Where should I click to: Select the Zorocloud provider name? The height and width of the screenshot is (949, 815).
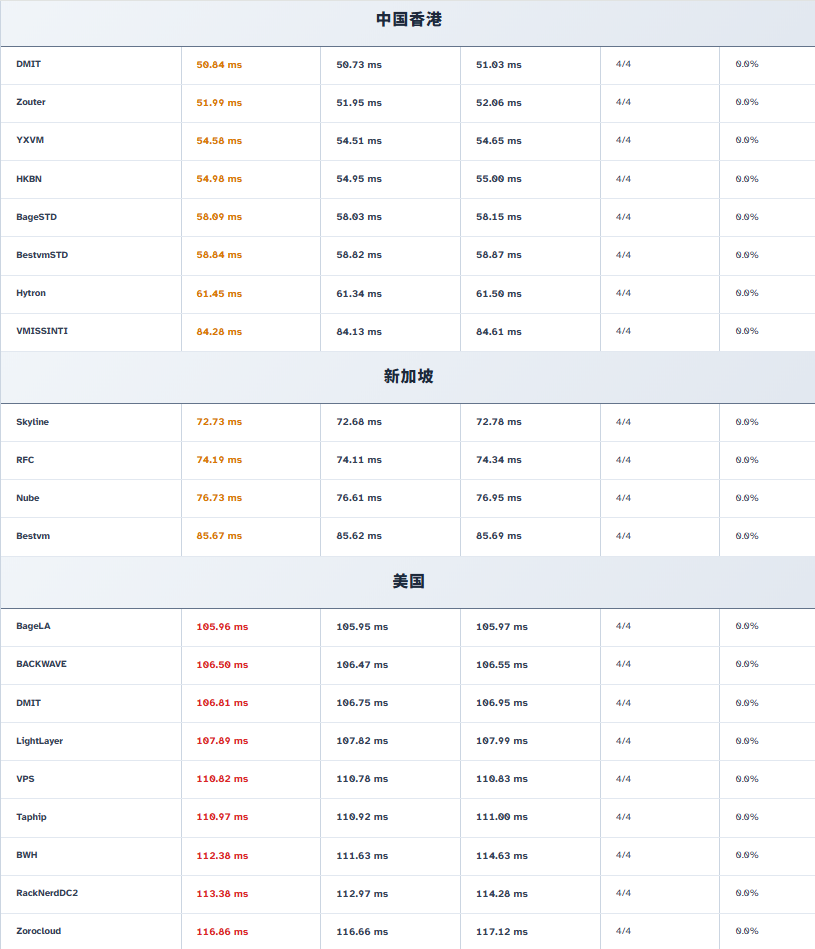(x=38, y=931)
